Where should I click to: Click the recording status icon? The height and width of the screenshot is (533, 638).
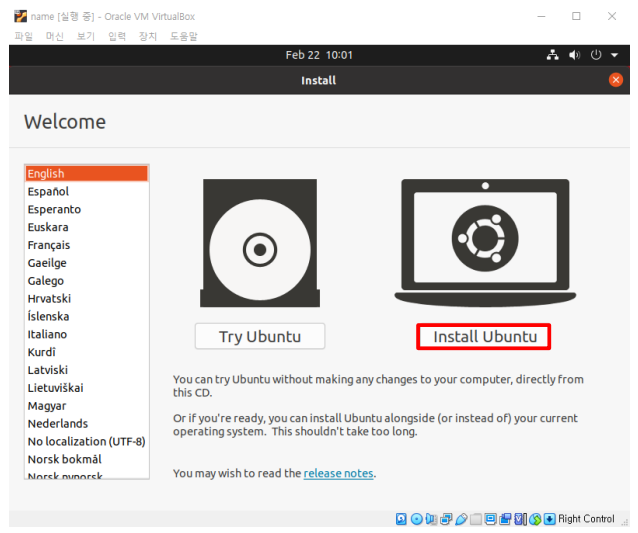[x=505, y=519]
